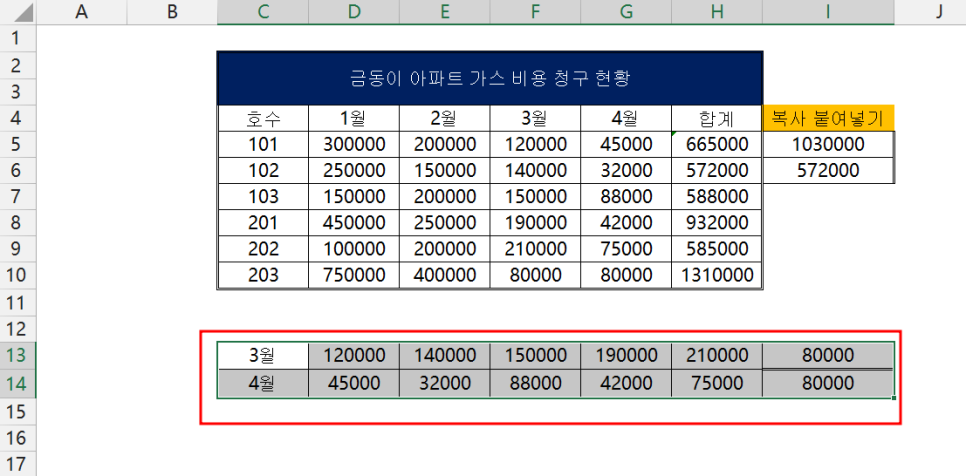The width and height of the screenshot is (966, 476).
Task: Click the 3월 label cell in row 13
Action: [x=263, y=355]
